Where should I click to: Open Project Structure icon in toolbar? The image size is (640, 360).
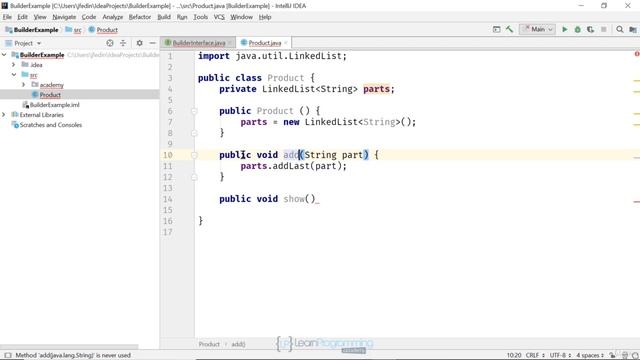click(x=633, y=29)
